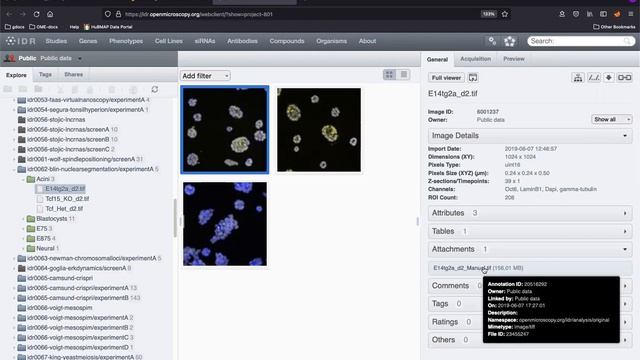Image resolution: width=640 pixels, height=360 pixels.
Task: Expand the Blastocysts dataset node
Action: point(23,219)
